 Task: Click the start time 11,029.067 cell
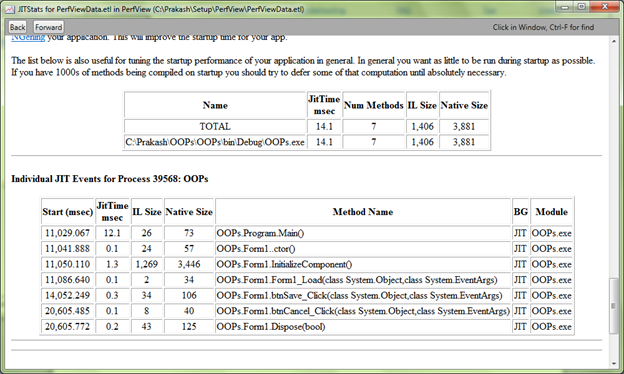pyautogui.click(x=67, y=233)
